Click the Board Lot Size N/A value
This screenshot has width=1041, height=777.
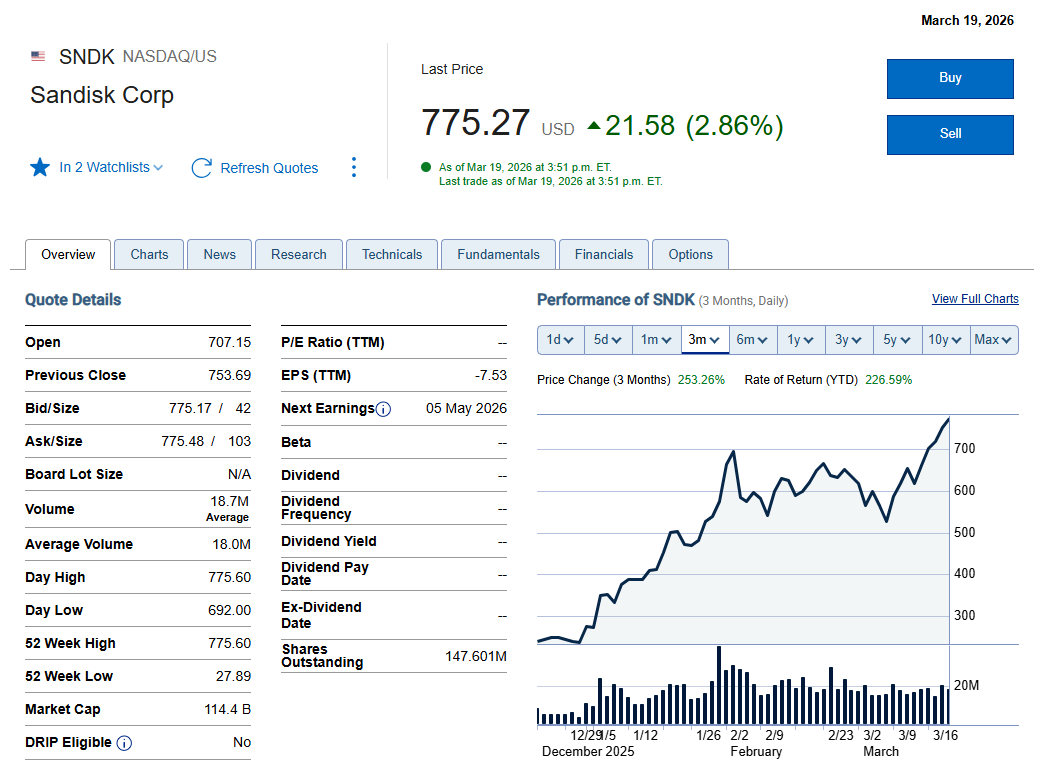[x=239, y=475]
